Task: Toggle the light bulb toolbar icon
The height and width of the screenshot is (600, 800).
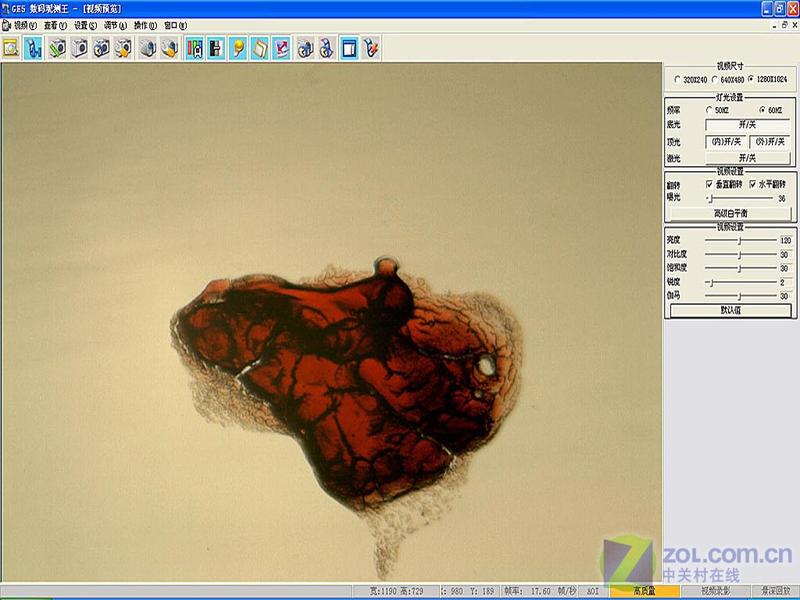Action: [238, 48]
